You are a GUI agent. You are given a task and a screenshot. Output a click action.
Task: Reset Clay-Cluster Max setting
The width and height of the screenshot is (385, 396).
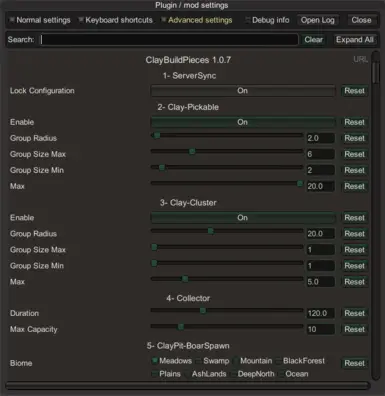[x=354, y=282]
